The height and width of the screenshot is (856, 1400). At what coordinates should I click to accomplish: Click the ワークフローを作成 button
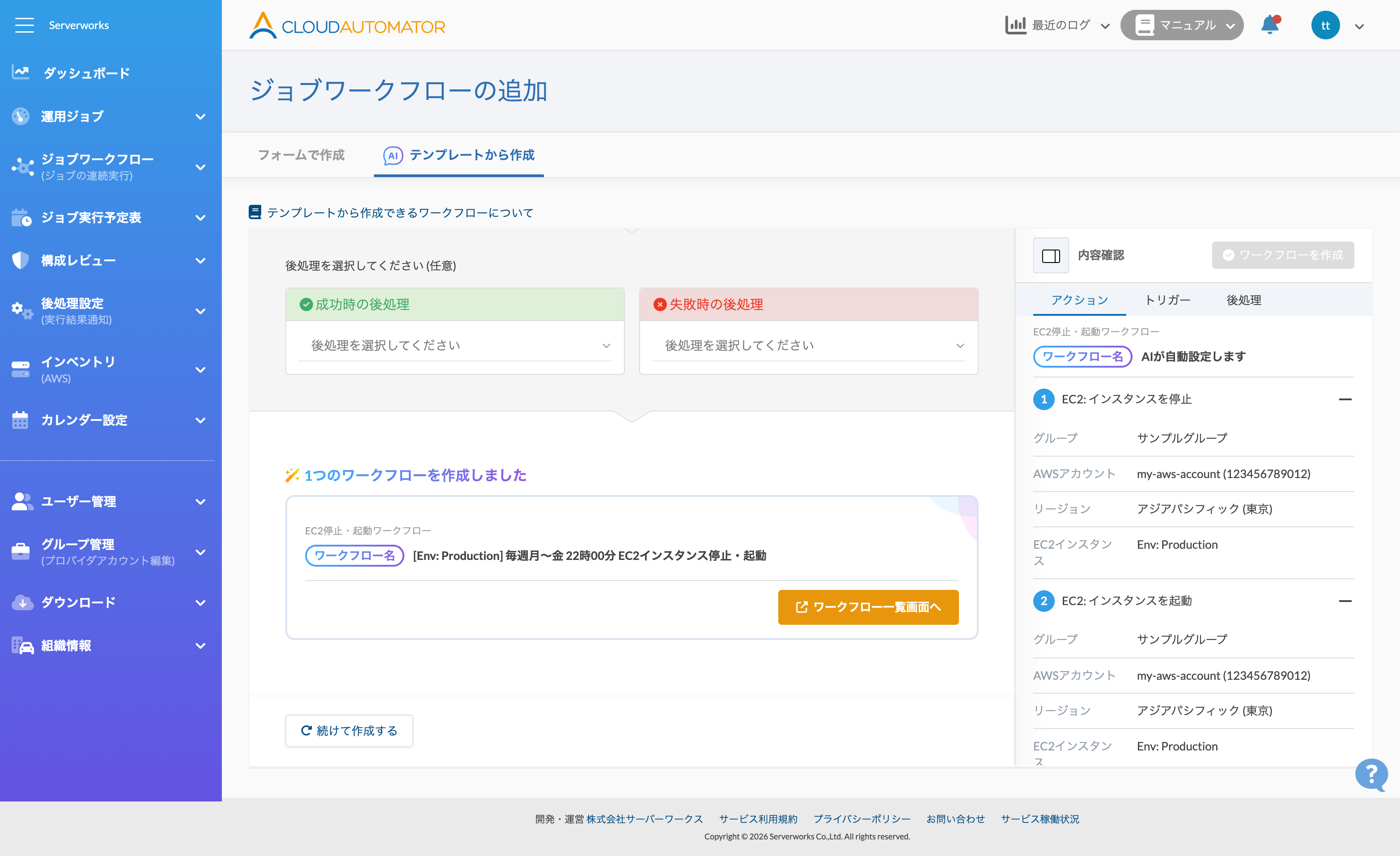[1283, 255]
